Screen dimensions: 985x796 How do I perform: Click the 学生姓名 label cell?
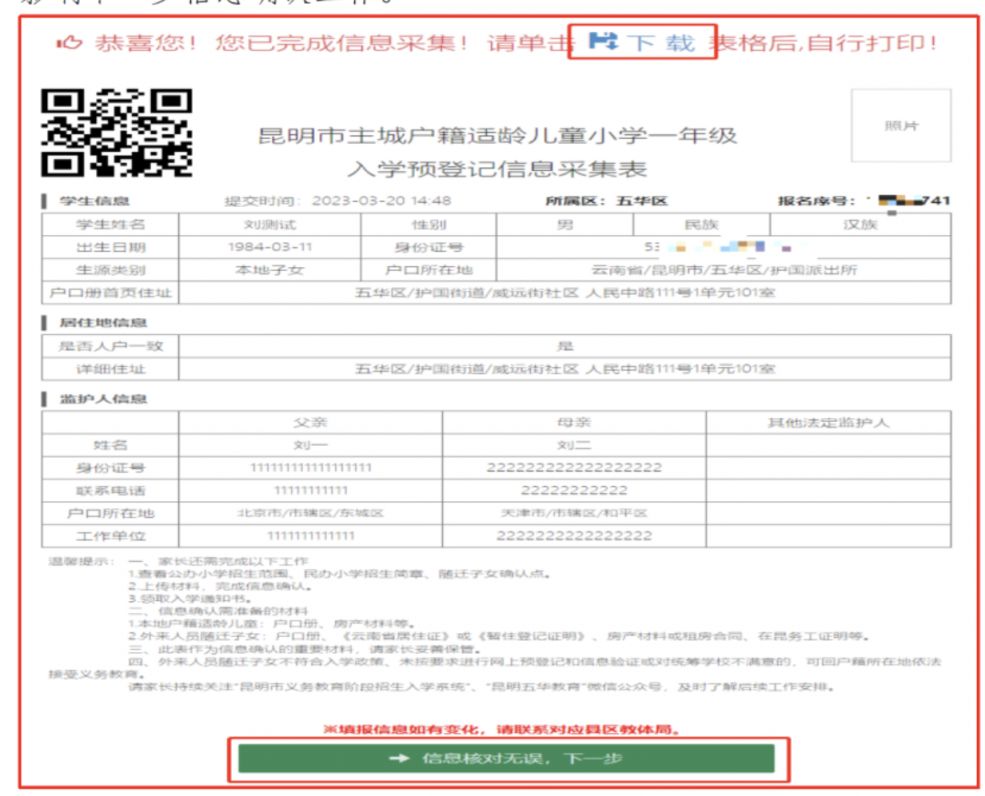(x=111, y=224)
